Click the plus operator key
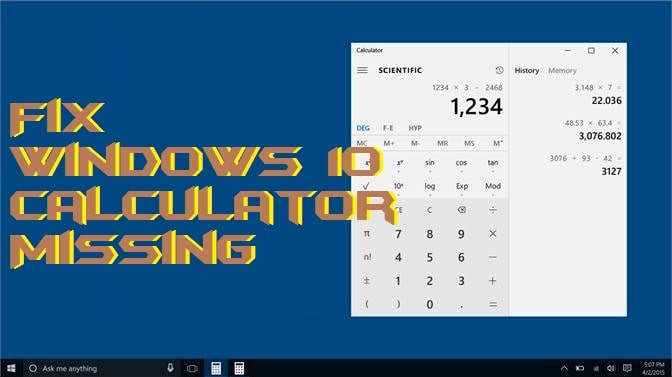Viewport: 672px width, 377px height. click(493, 281)
